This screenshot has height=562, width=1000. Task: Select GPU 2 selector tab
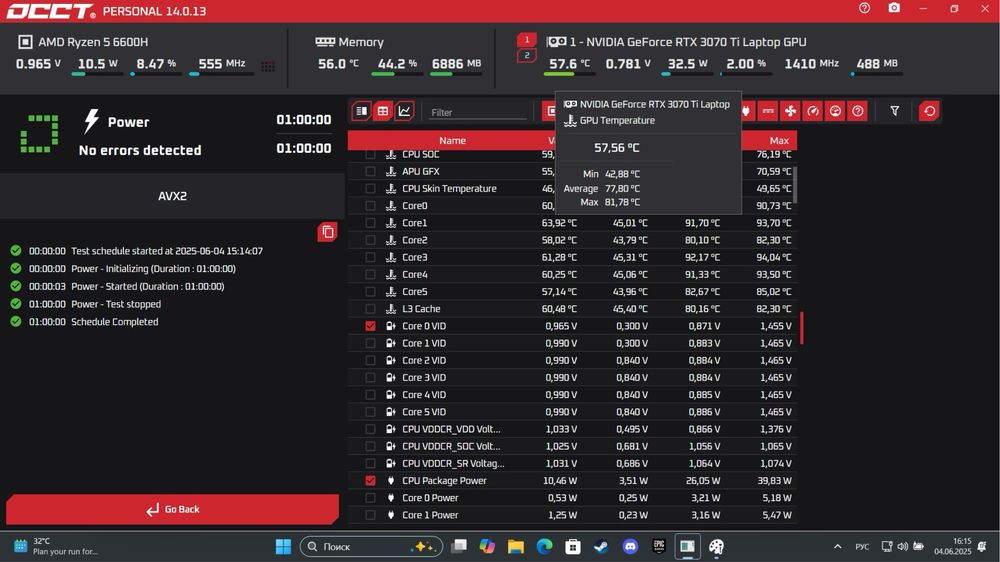(527, 55)
